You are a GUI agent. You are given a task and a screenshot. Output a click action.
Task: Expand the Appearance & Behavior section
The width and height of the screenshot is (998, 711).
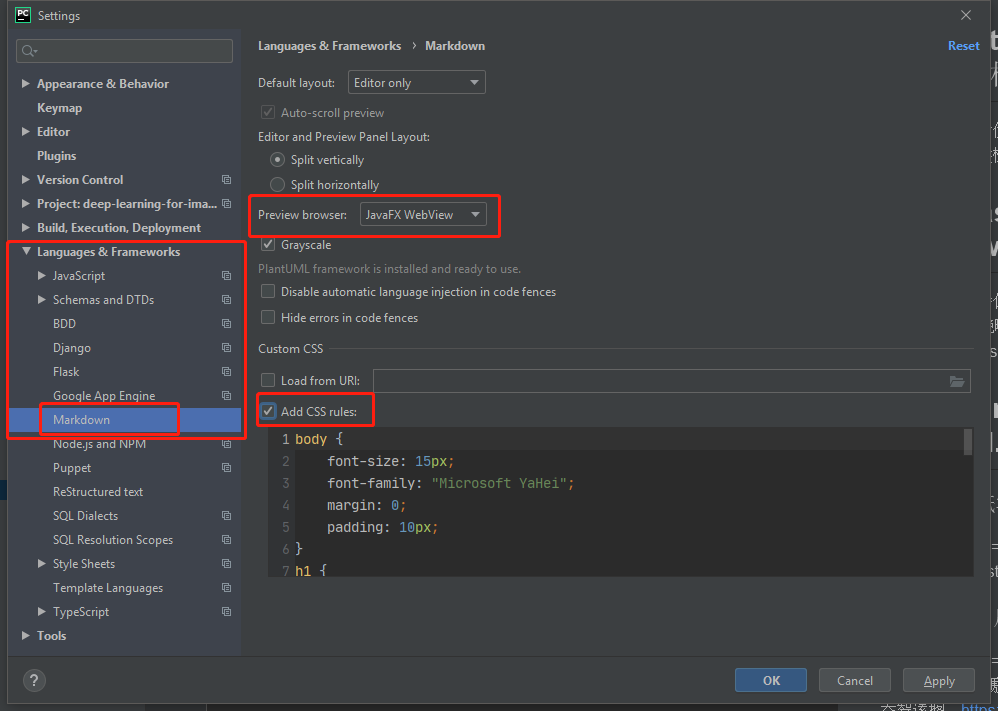[26, 83]
